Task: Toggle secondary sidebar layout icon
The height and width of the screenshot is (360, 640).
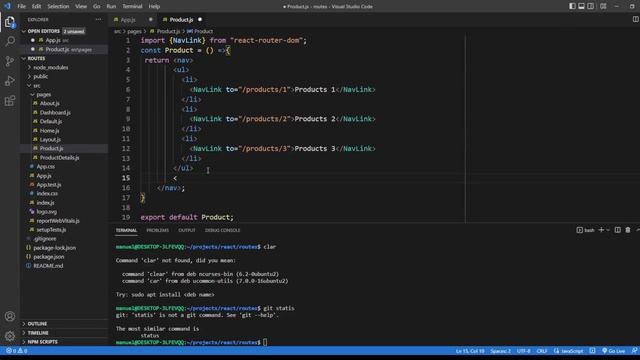Action: pyautogui.click(x=591, y=6)
